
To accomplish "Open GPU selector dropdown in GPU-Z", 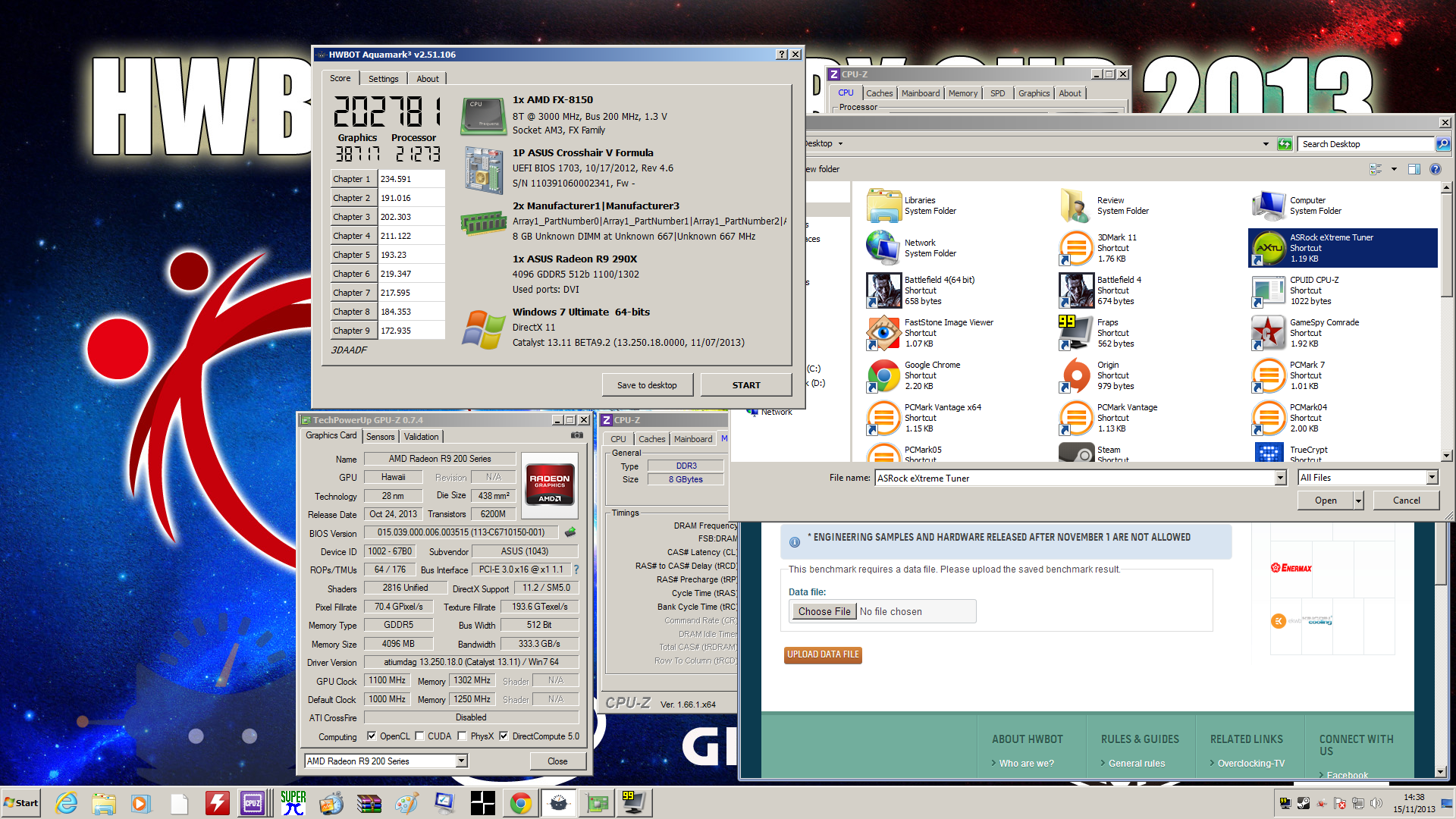I will point(461,761).
